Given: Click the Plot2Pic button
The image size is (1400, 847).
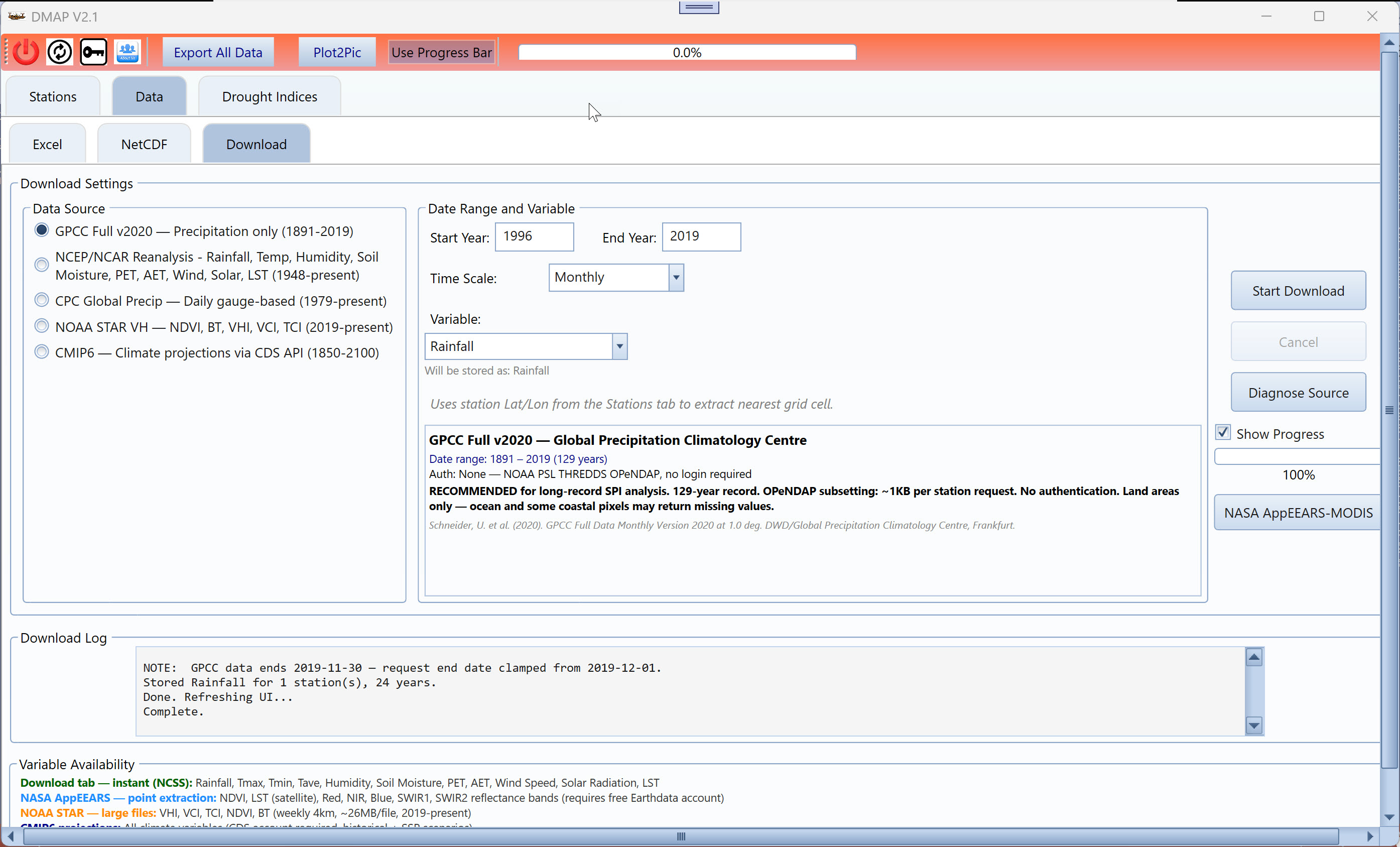Looking at the screenshot, I should (x=337, y=52).
